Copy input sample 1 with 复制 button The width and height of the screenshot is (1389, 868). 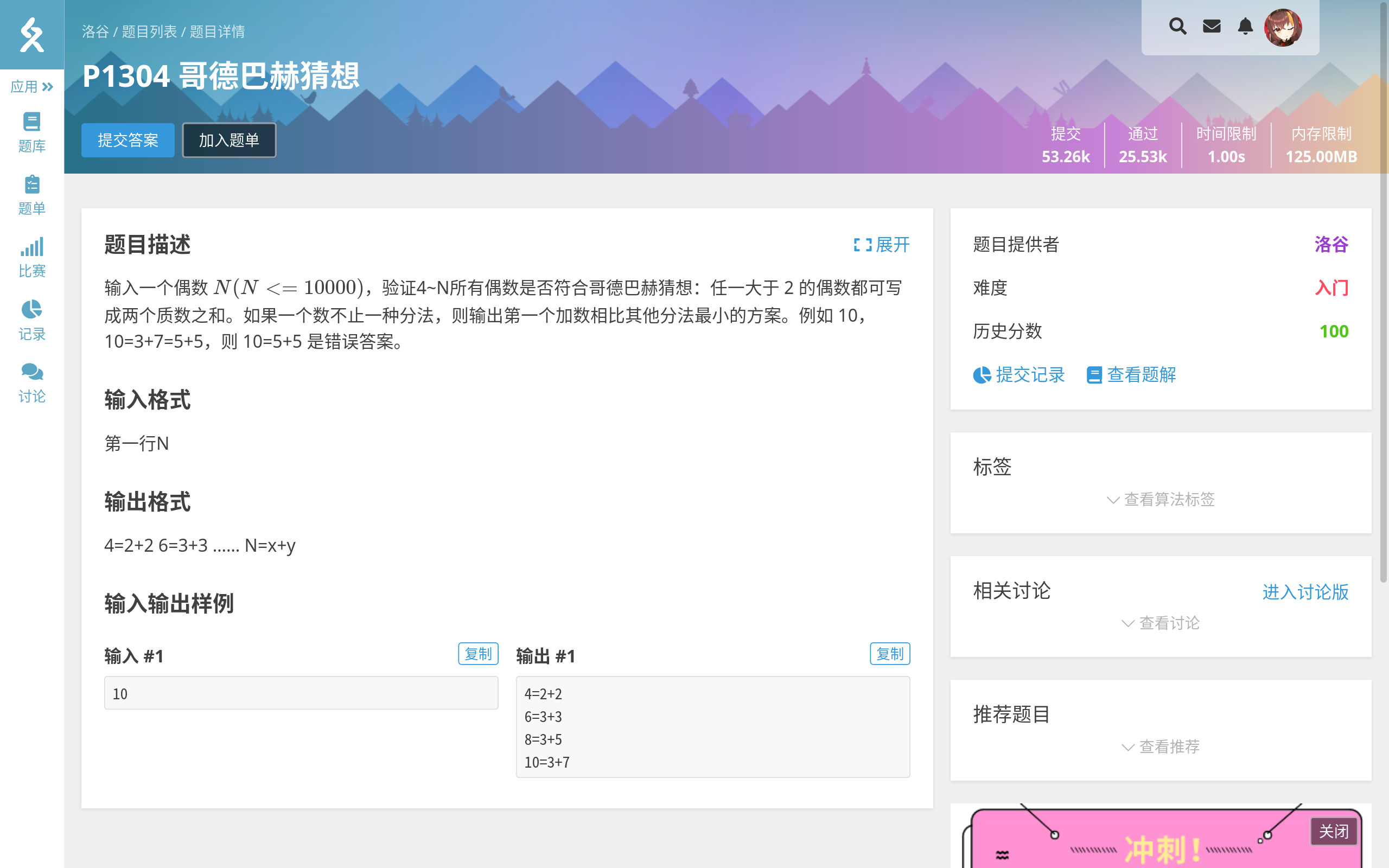tap(478, 653)
